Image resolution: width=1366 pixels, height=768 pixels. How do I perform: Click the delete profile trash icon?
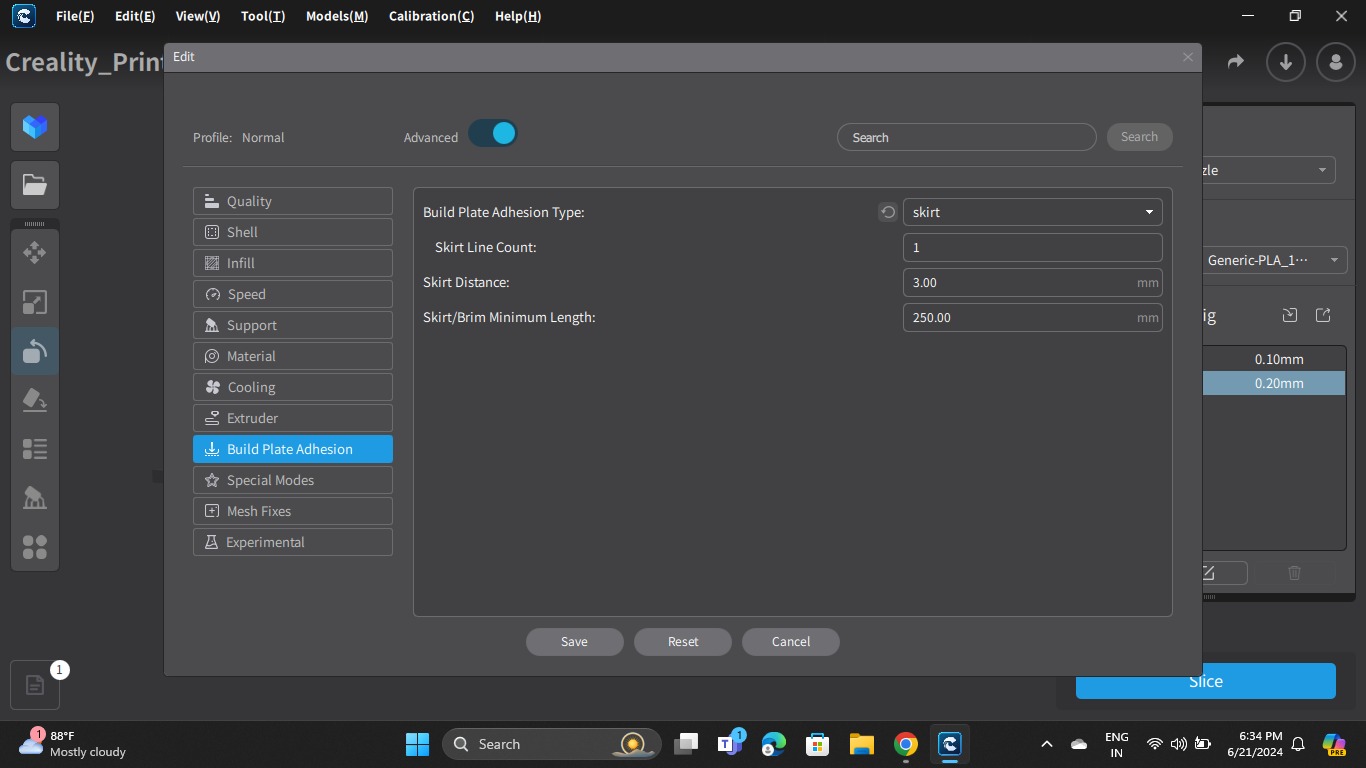coord(1294,573)
